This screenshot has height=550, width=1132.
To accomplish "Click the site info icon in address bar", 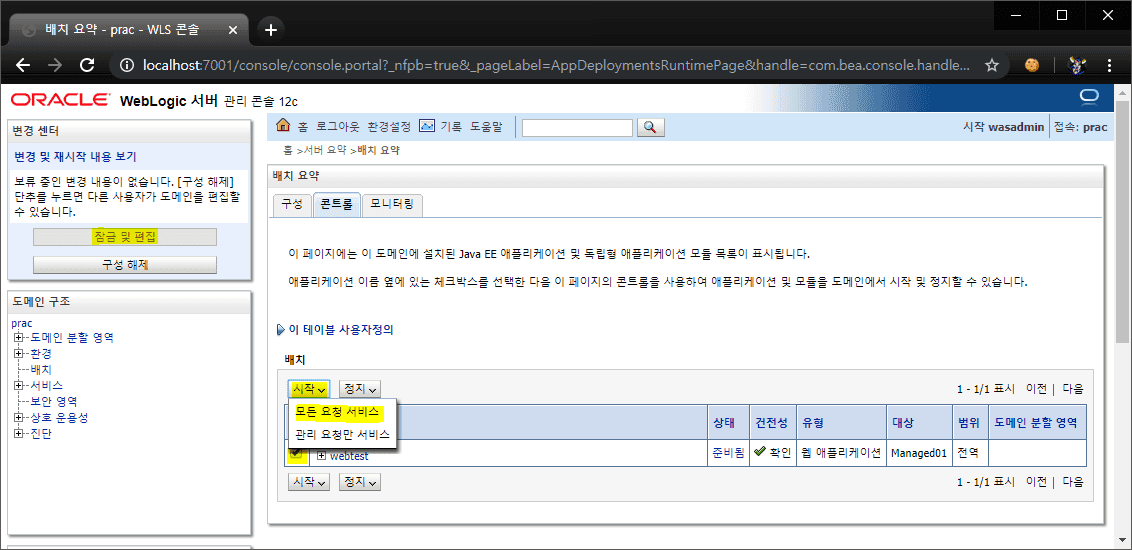I will pos(127,65).
